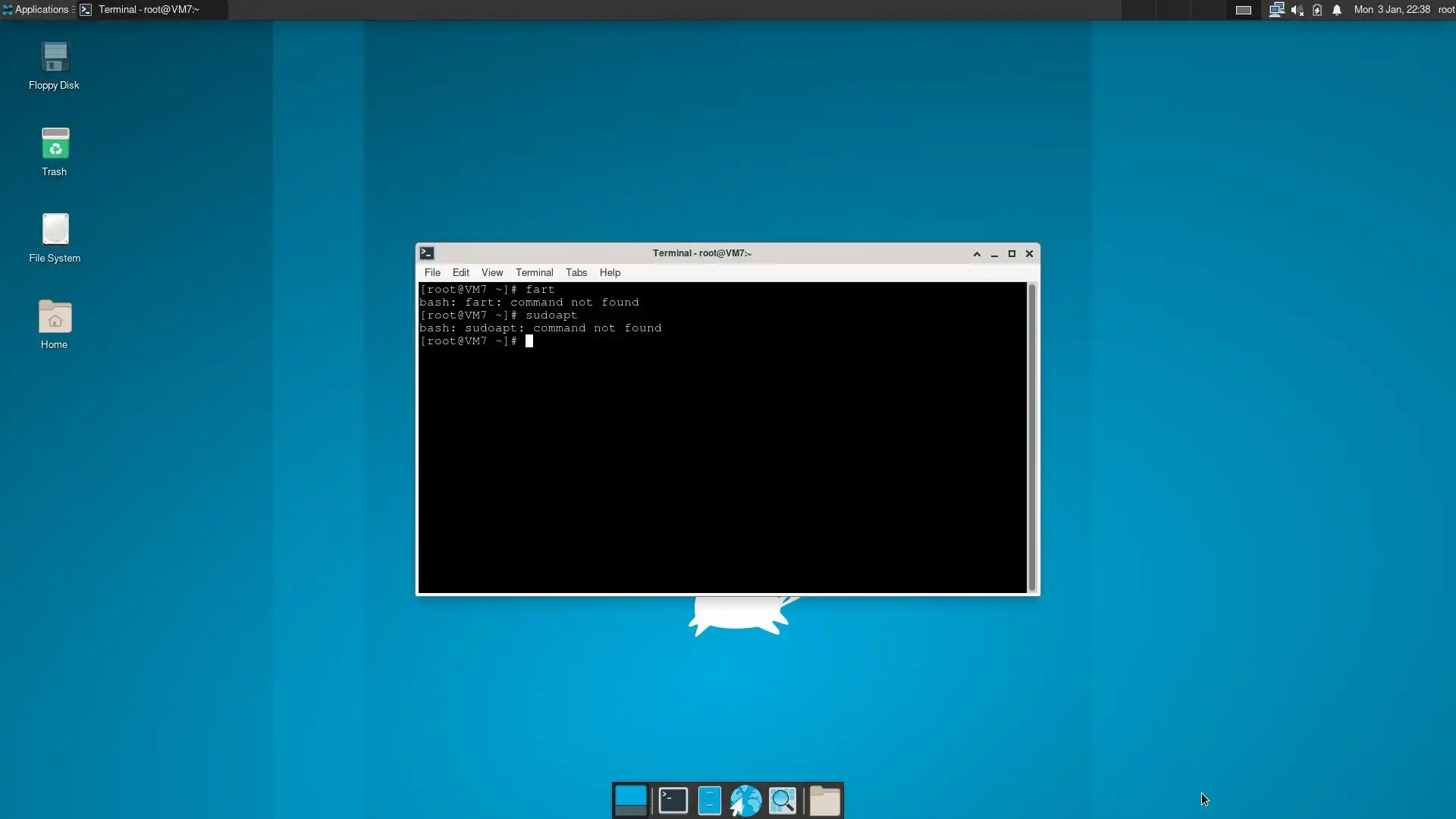Open the Terminal menu in menu bar
Screen dimensions: 1456x819
(x=534, y=273)
